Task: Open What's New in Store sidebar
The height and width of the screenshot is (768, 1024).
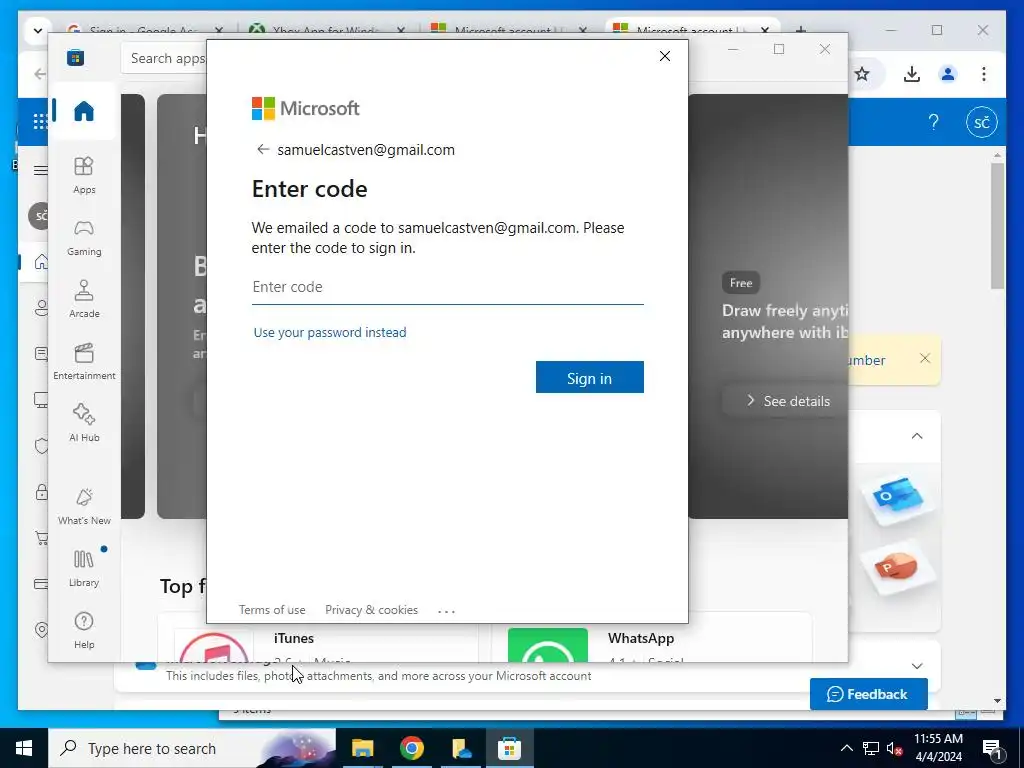Action: point(84,507)
